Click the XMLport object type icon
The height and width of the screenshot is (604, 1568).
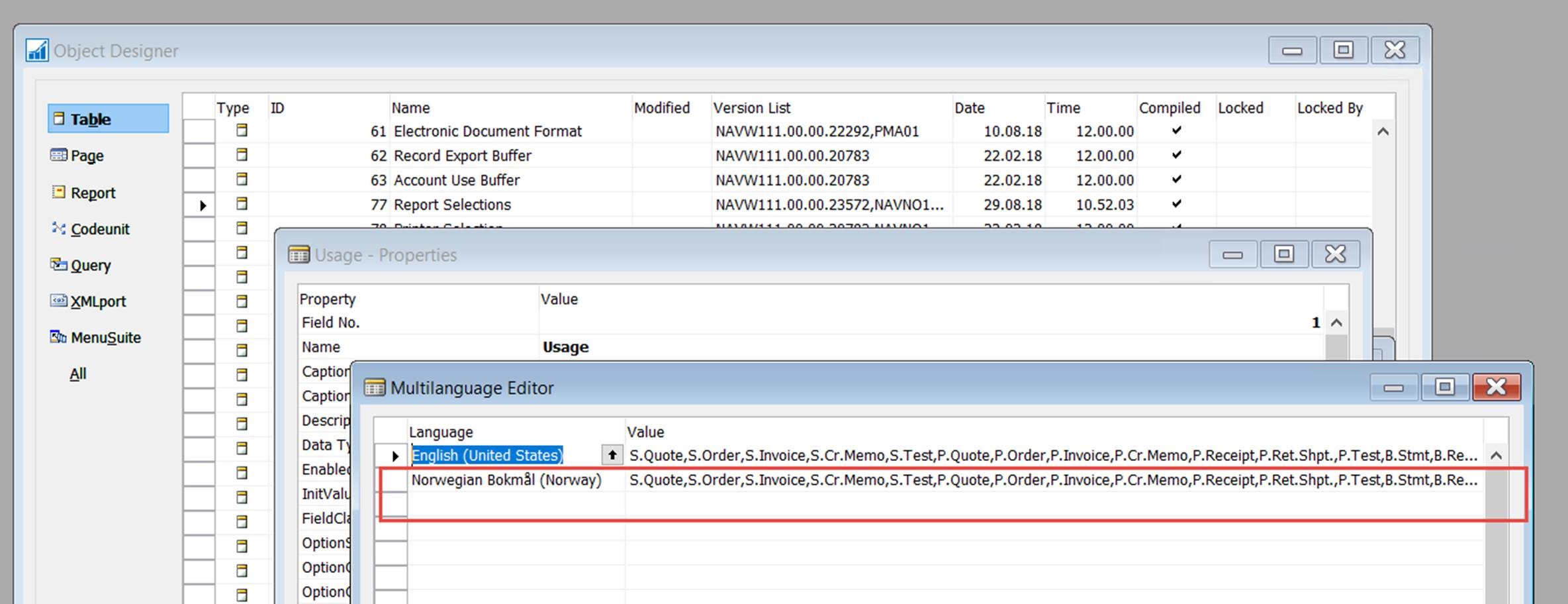60,301
